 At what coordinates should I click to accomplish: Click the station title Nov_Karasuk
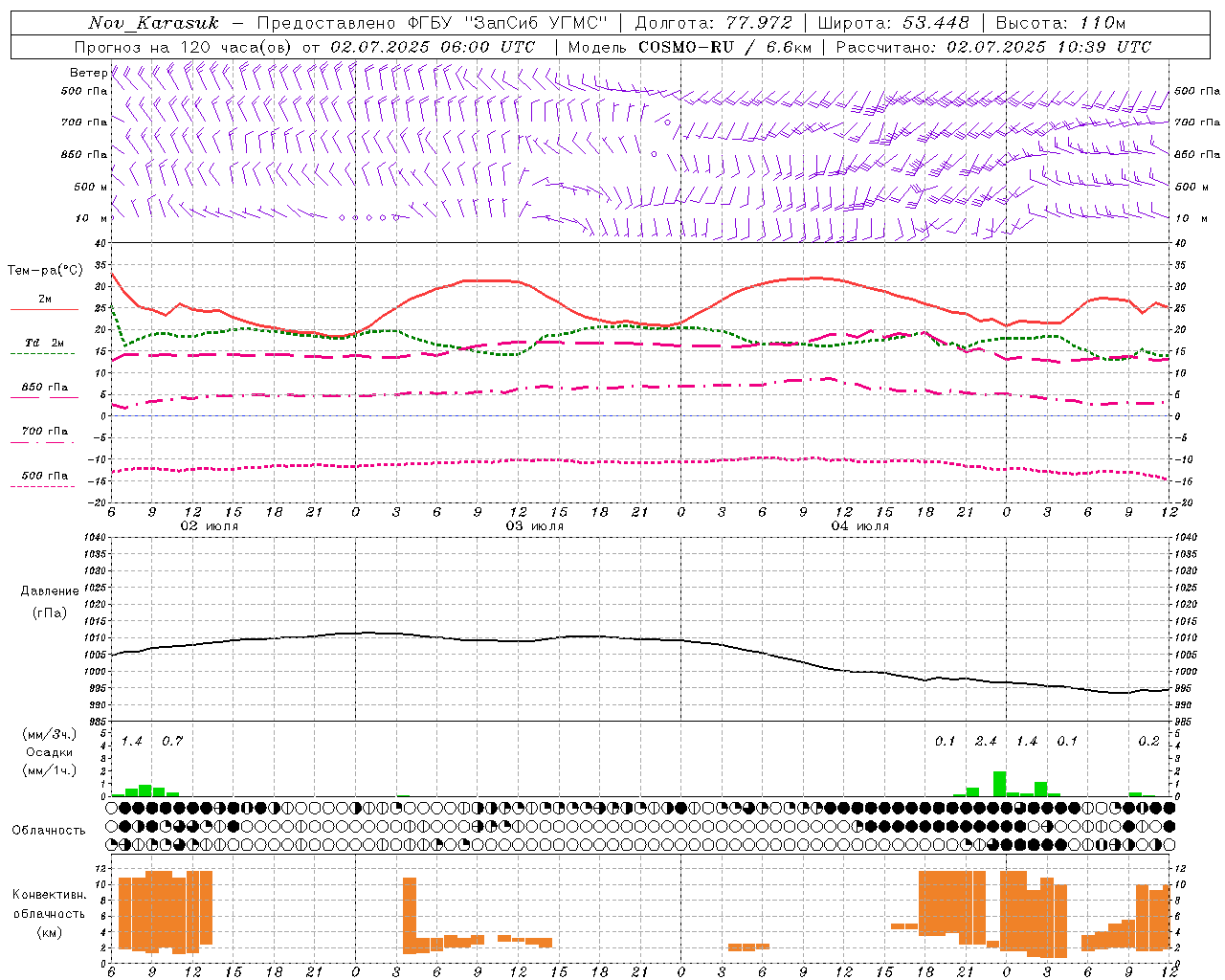coord(153,23)
